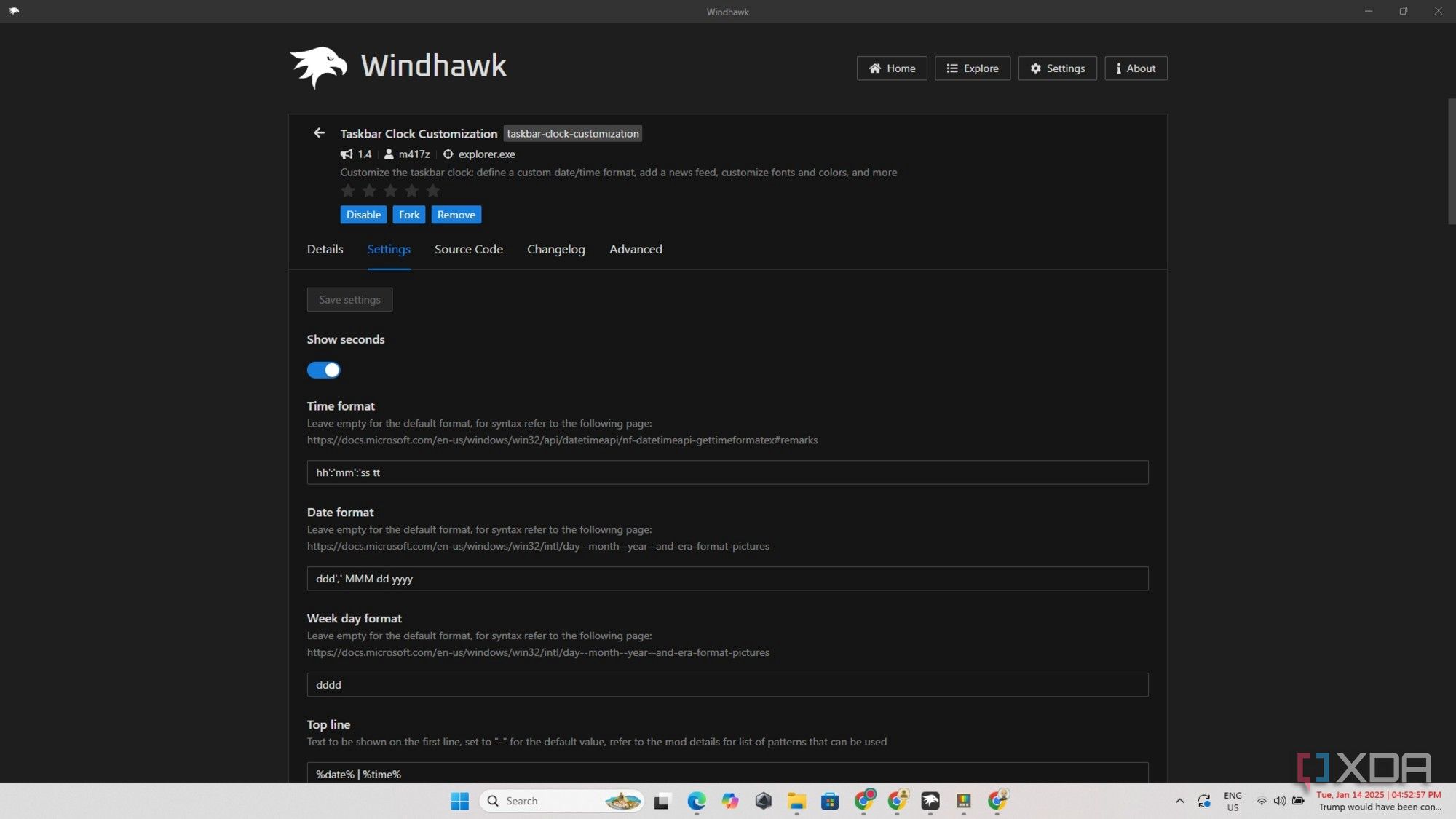Open the Explore page
Viewport: 1456px width, 819px height.
pyautogui.click(x=973, y=68)
